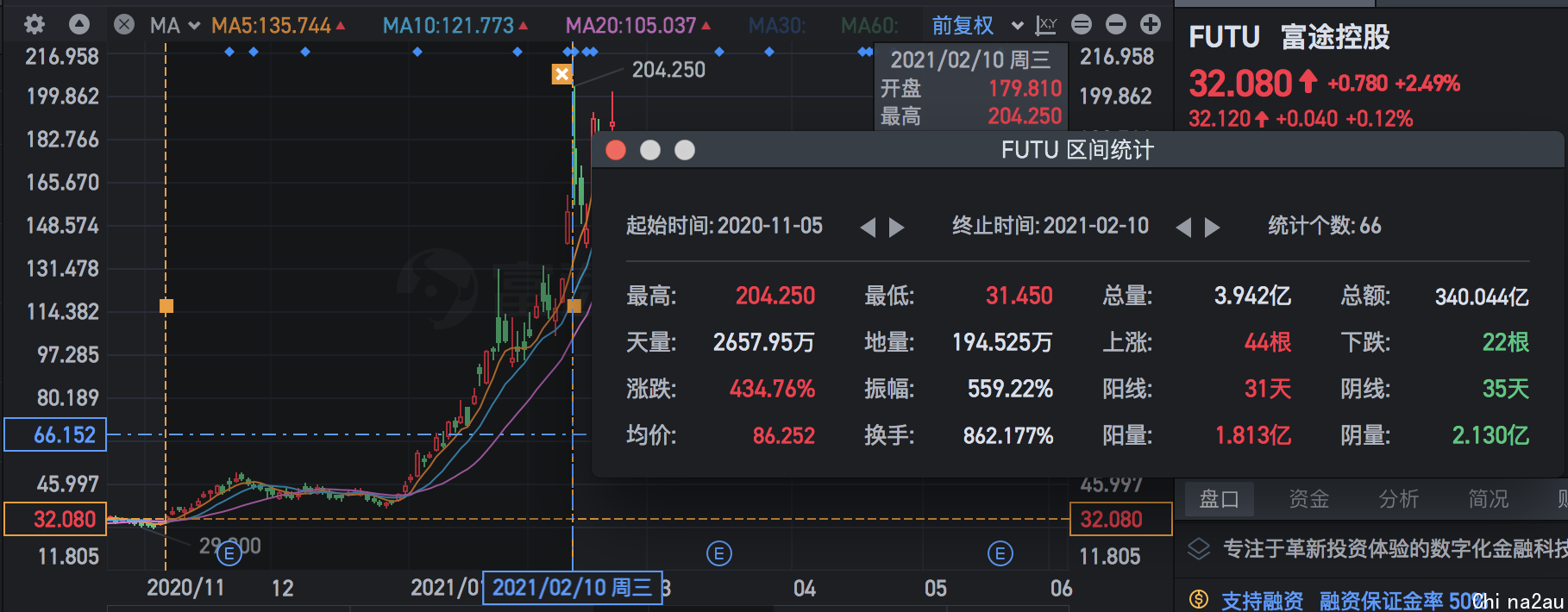Click the 地量 value 194.525万
The image size is (1568, 612).
1003,343
